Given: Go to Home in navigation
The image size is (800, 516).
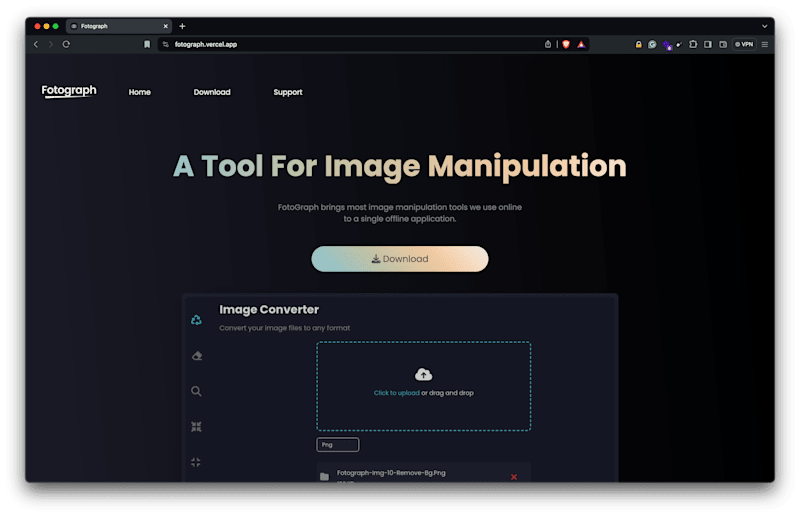Looking at the screenshot, I should click(x=139, y=92).
